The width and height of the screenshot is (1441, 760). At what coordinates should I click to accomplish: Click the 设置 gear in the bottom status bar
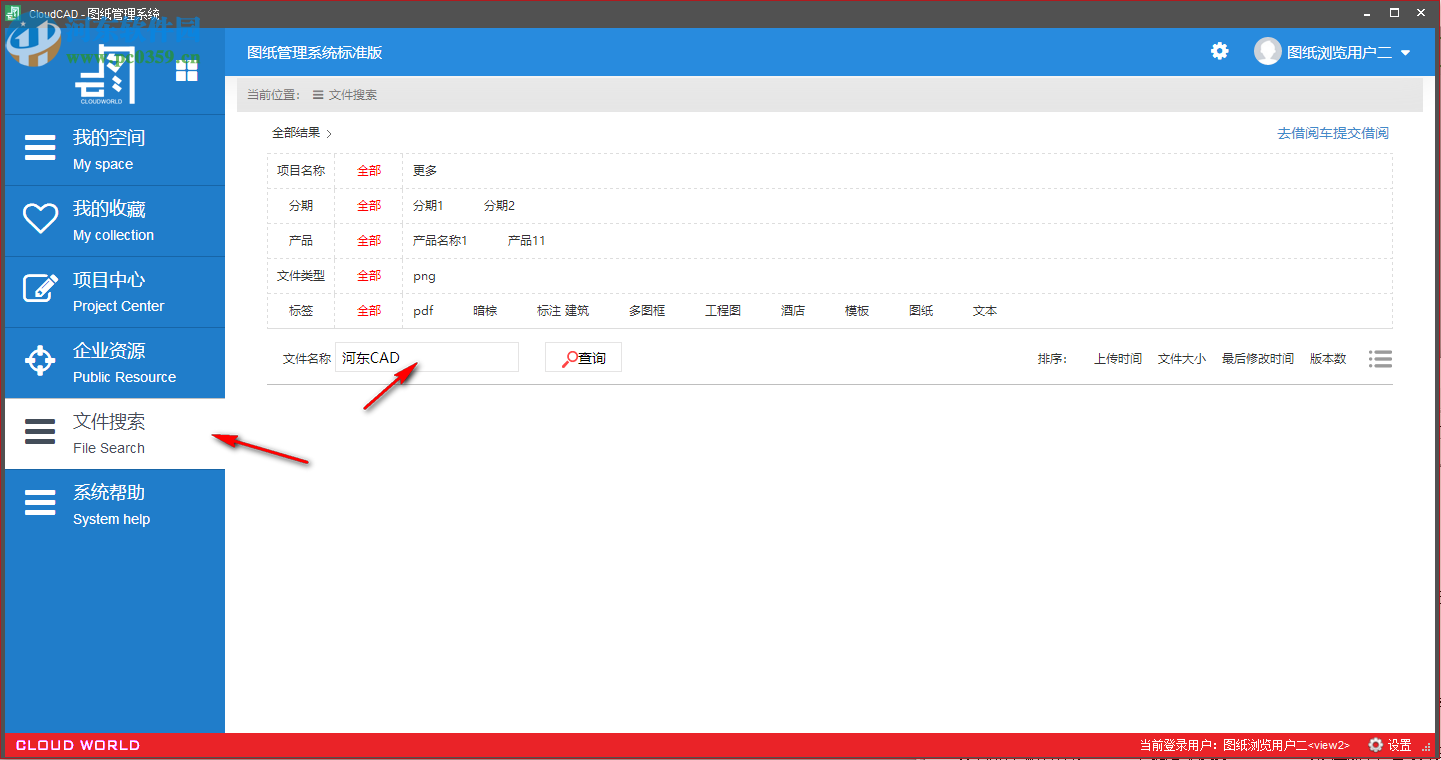pos(1376,744)
